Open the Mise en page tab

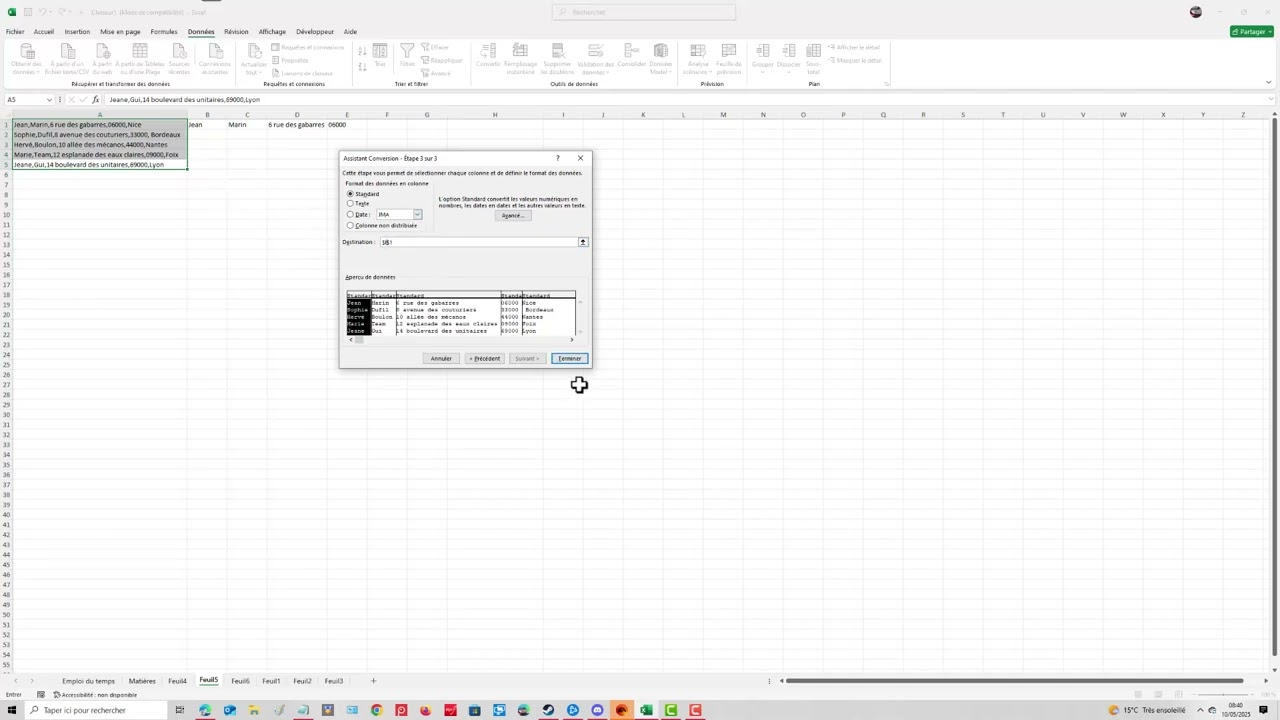pyautogui.click(x=120, y=31)
